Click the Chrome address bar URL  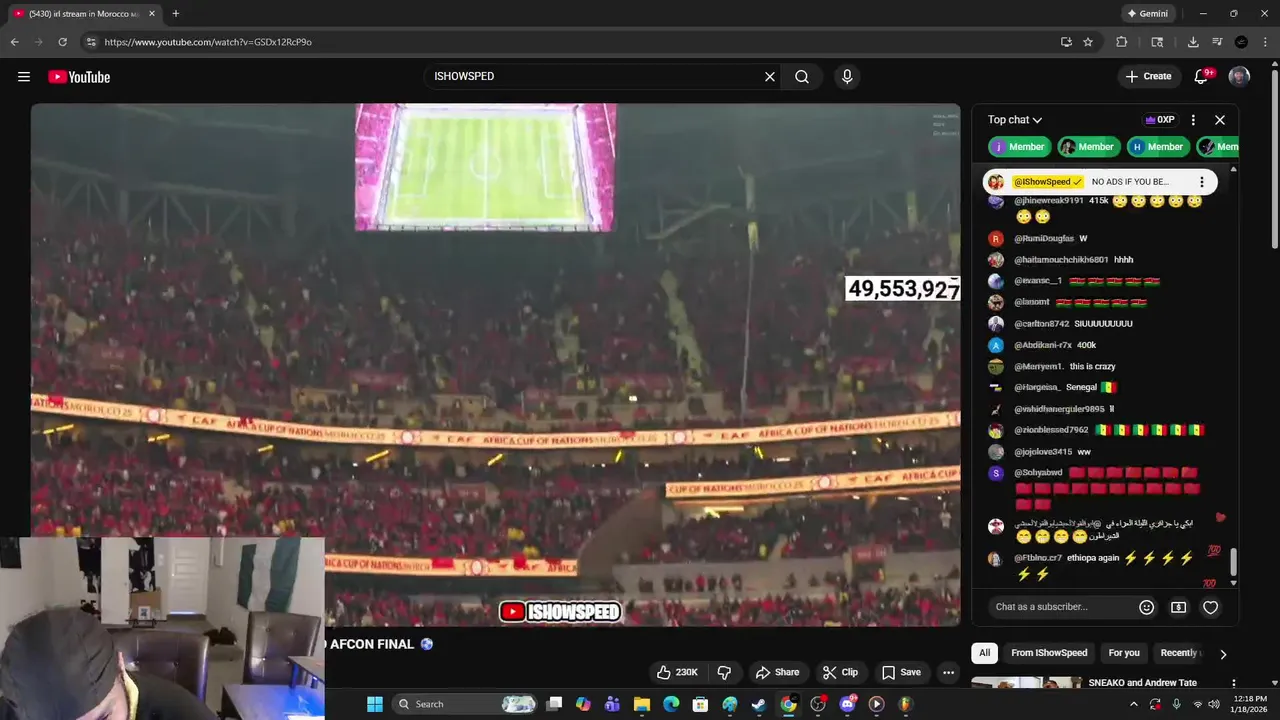coord(208,42)
